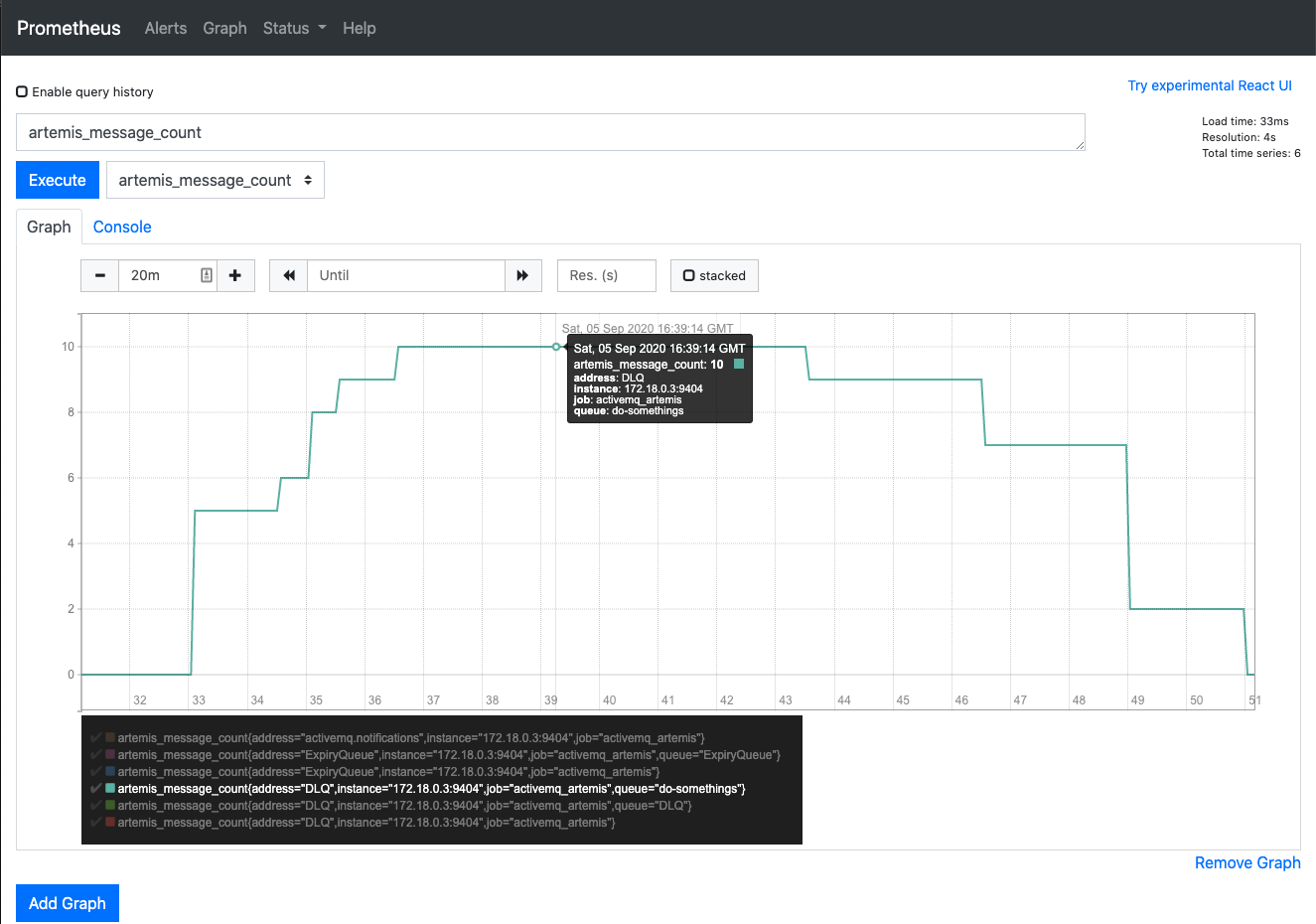Fast-forward the graph end time
This screenshot has width=1316, height=924.
[522, 275]
